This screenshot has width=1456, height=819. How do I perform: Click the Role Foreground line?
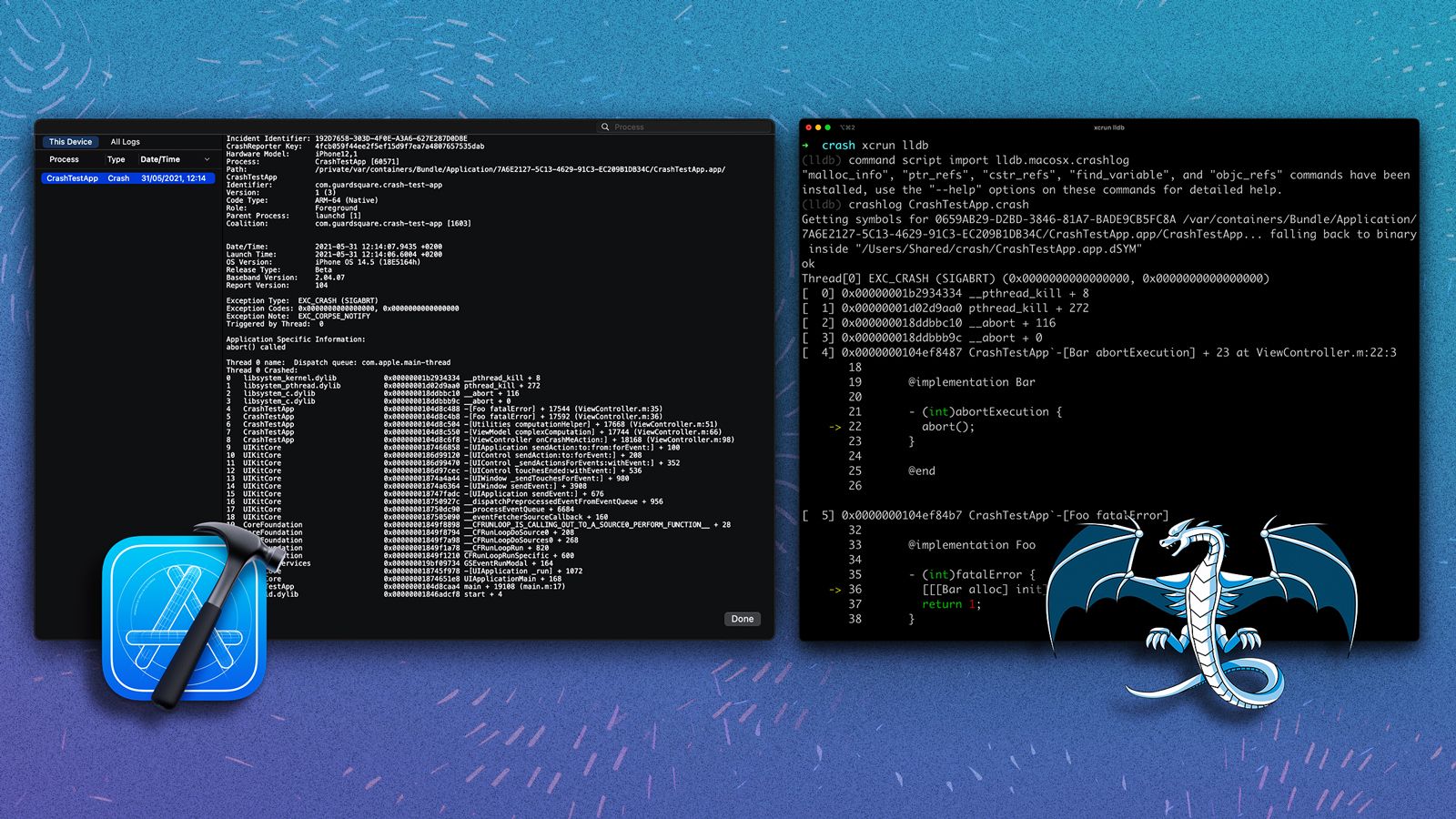pos(291,208)
